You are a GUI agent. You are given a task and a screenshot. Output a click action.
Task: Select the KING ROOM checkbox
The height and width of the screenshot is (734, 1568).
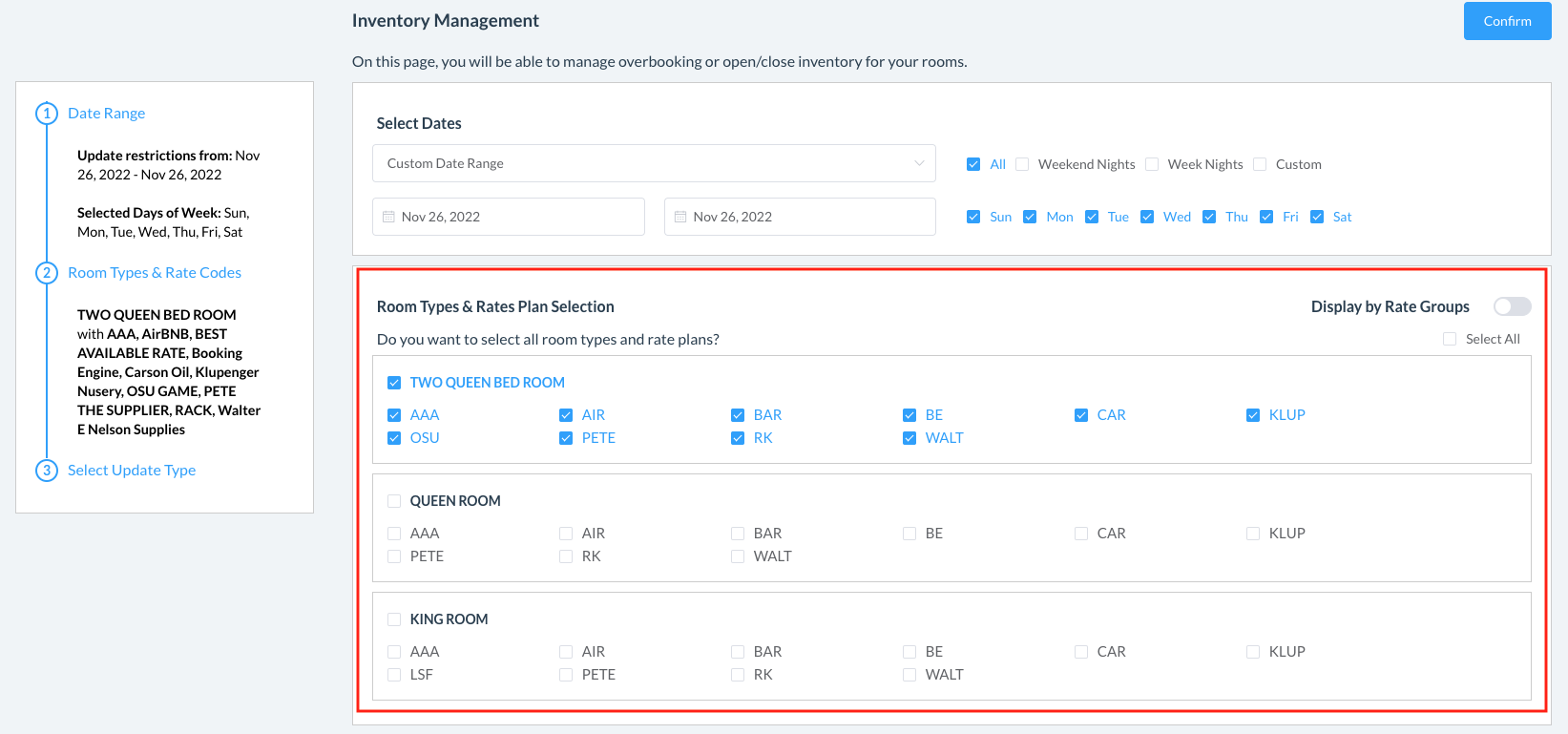[x=394, y=619]
